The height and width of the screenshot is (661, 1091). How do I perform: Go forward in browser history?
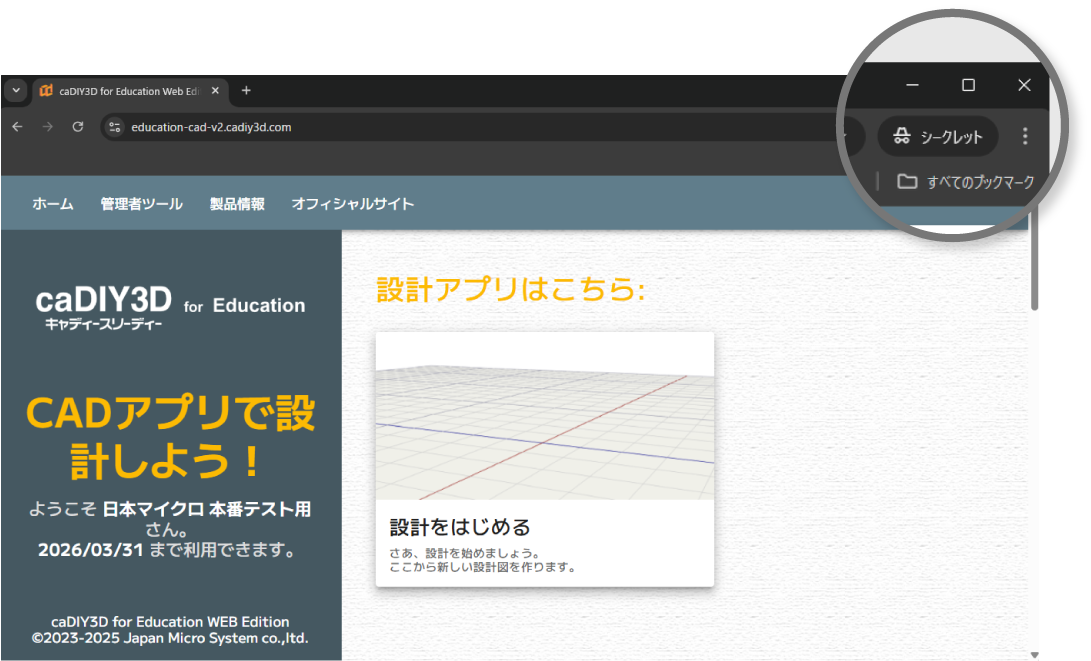(47, 127)
